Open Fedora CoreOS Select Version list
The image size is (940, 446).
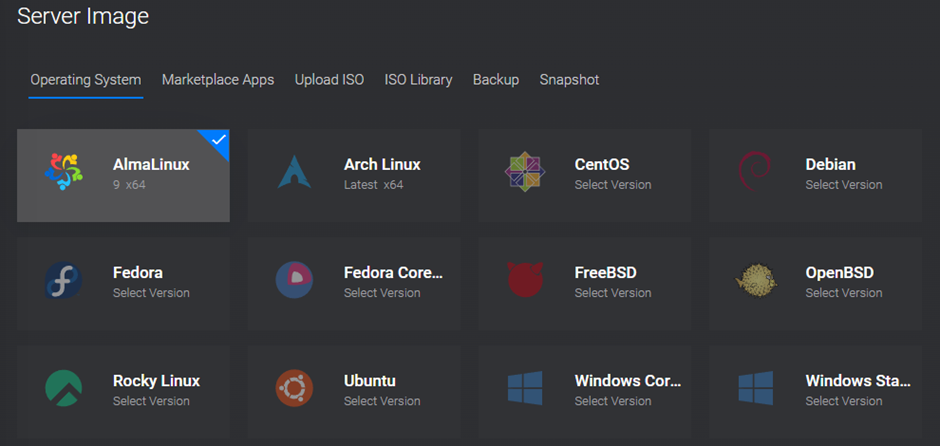pos(382,293)
